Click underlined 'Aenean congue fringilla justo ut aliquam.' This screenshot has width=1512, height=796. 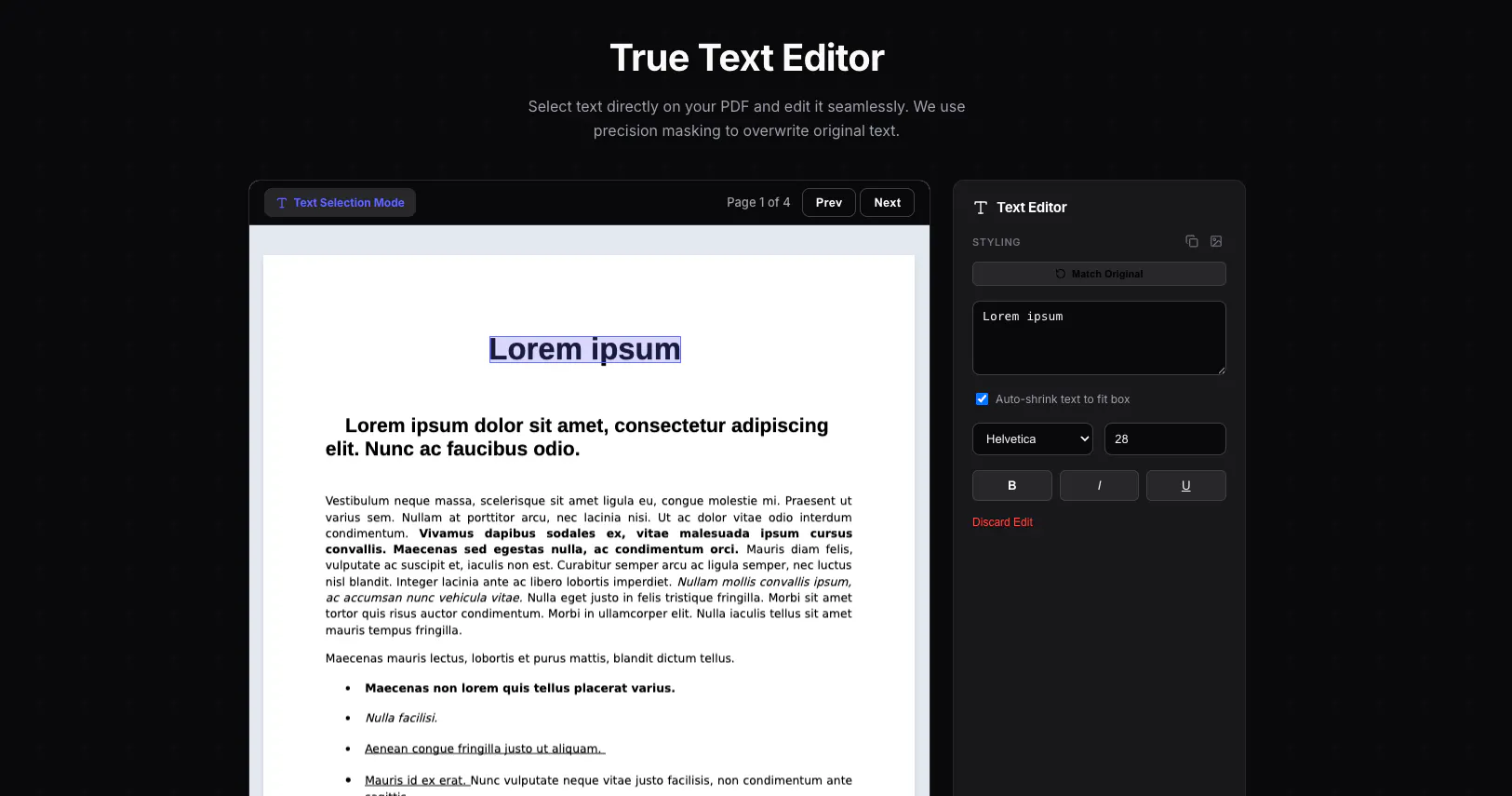(484, 749)
